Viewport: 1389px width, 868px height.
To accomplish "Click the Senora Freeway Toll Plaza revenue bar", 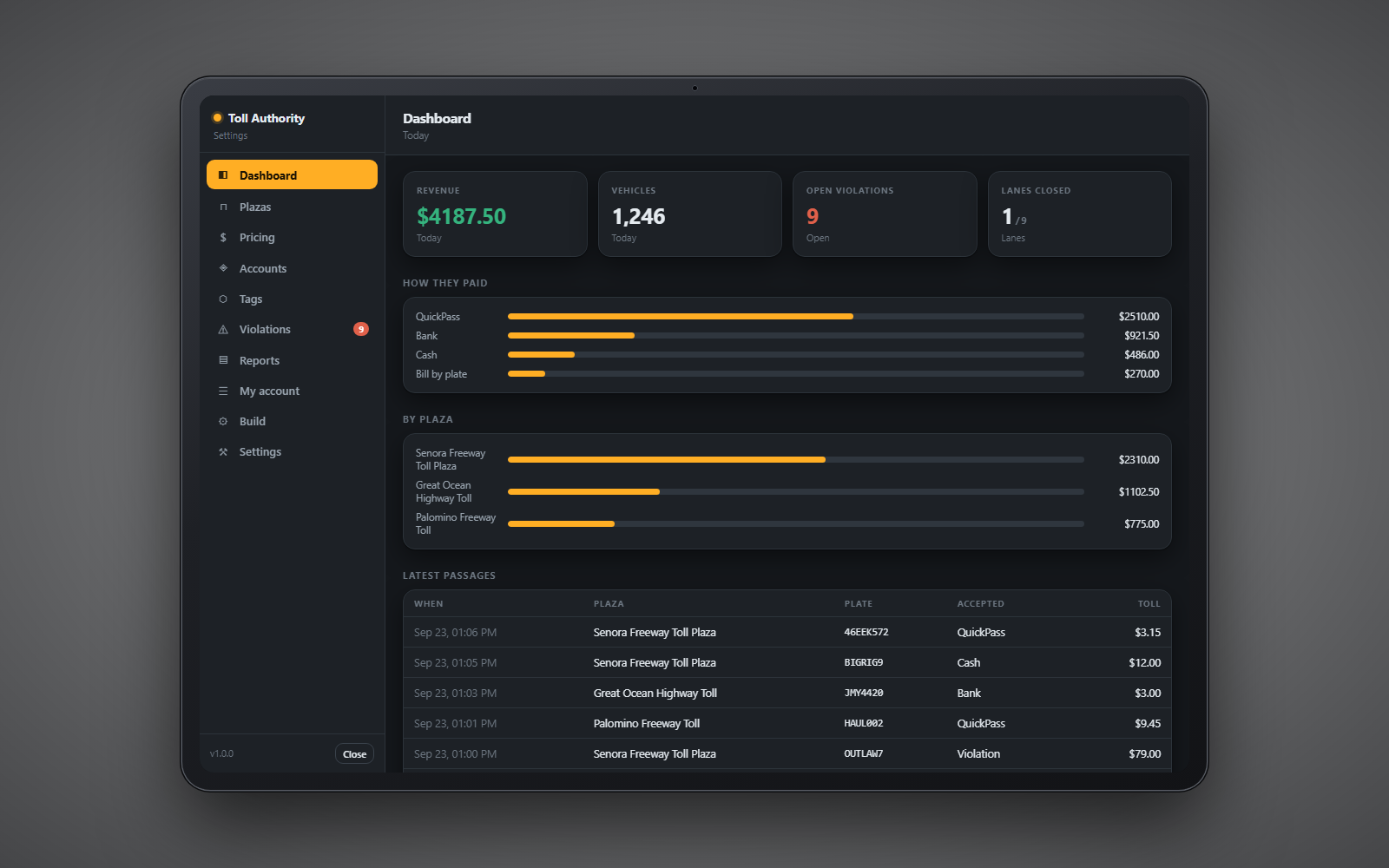I will pos(796,460).
